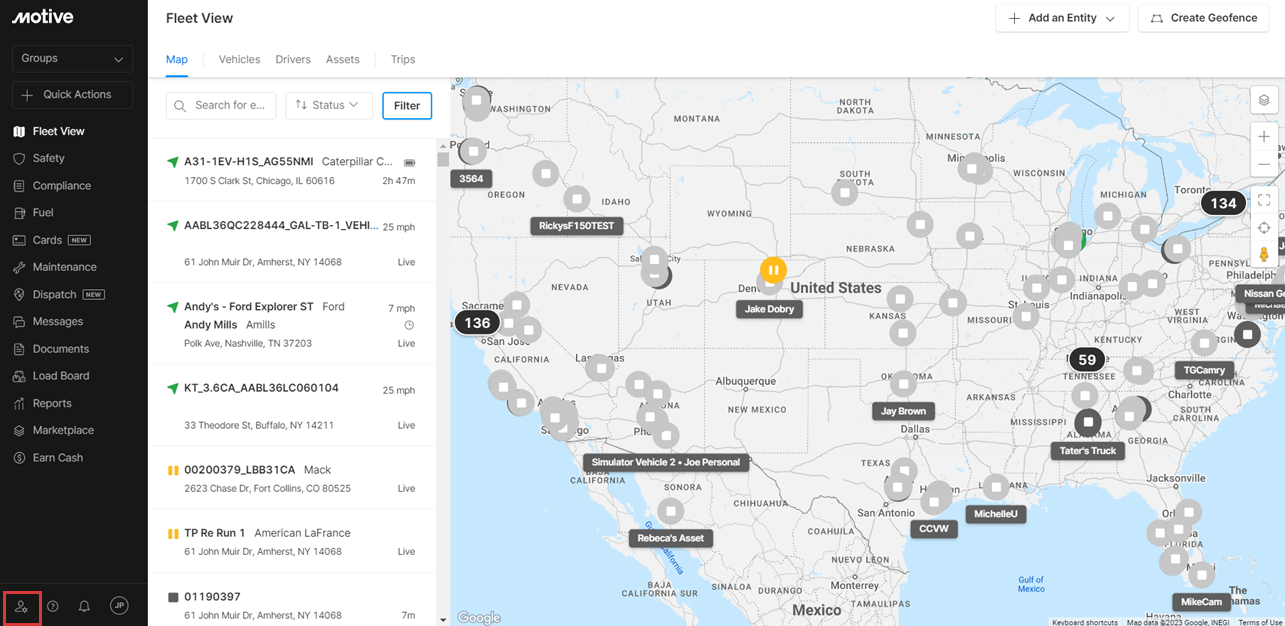Image resolution: width=1285 pixels, height=626 pixels.
Task: Click the Street View pegman icon
Action: (x=1264, y=254)
